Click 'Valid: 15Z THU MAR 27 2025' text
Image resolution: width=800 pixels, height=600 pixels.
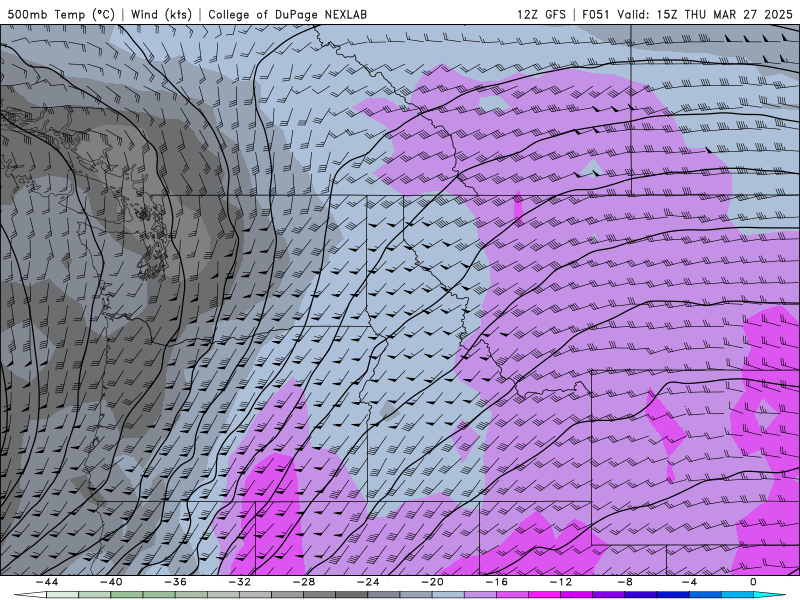tap(705, 14)
